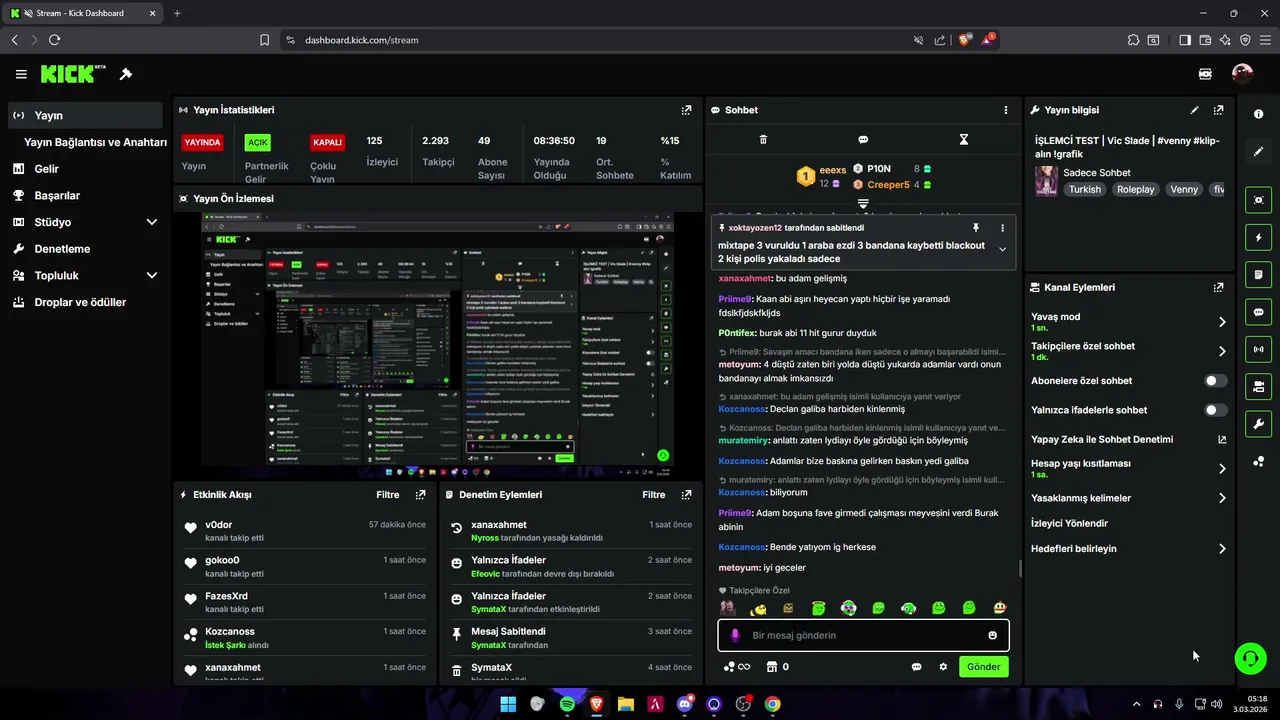The height and width of the screenshot is (720, 1280).
Task: Open Yapay Zeka ile Sohbet Denetimi link
Action: click(1128, 439)
